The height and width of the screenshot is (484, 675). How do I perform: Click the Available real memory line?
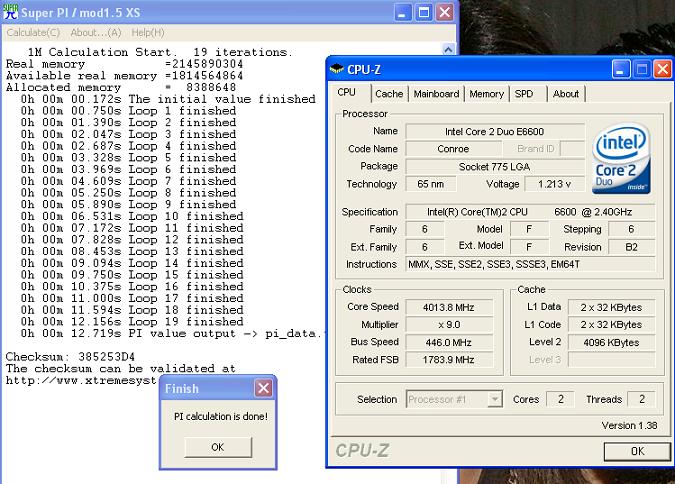124,75
